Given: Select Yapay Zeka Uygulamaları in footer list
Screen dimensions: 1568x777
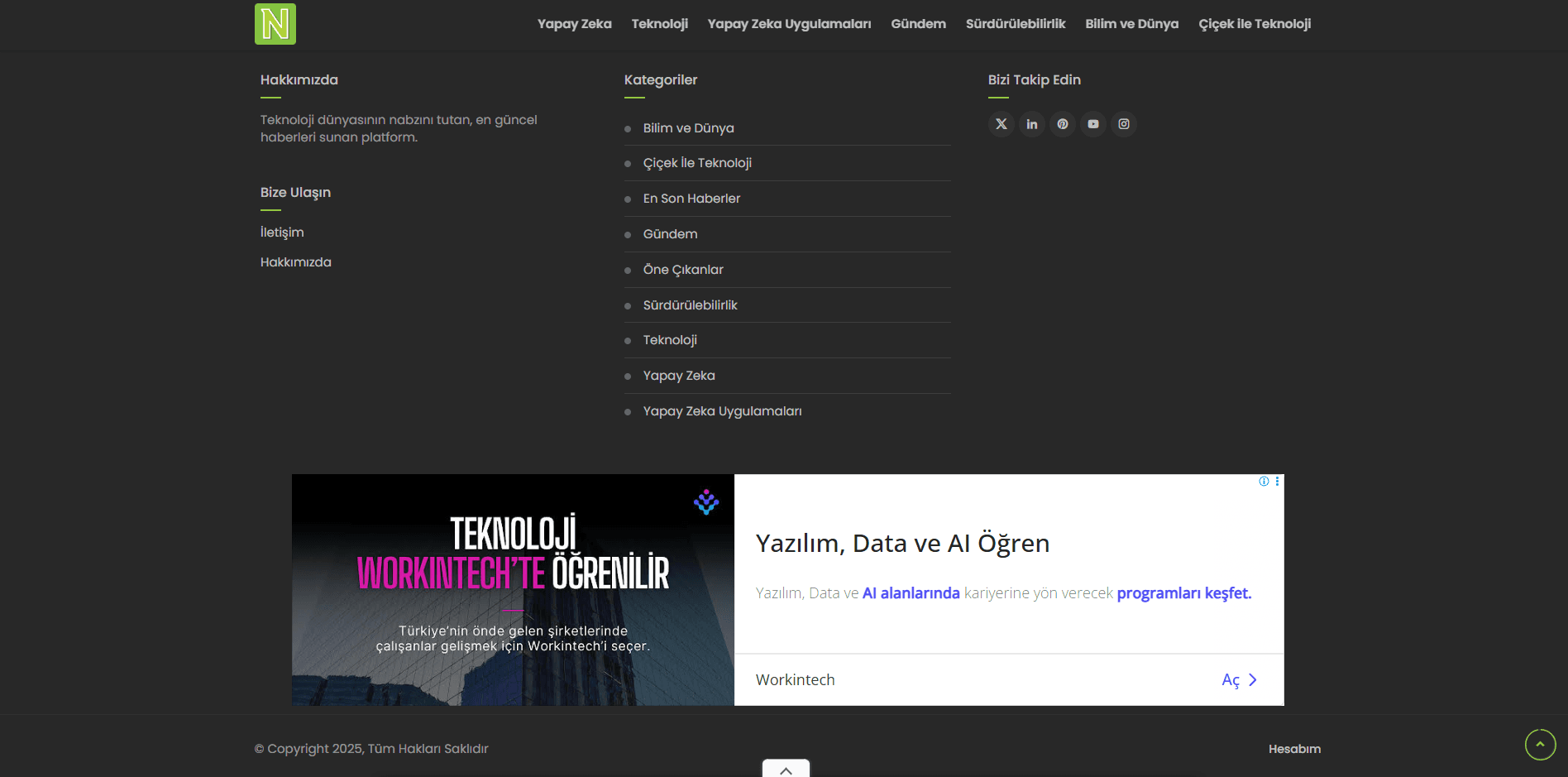Looking at the screenshot, I should pyautogui.click(x=723, y=411).
